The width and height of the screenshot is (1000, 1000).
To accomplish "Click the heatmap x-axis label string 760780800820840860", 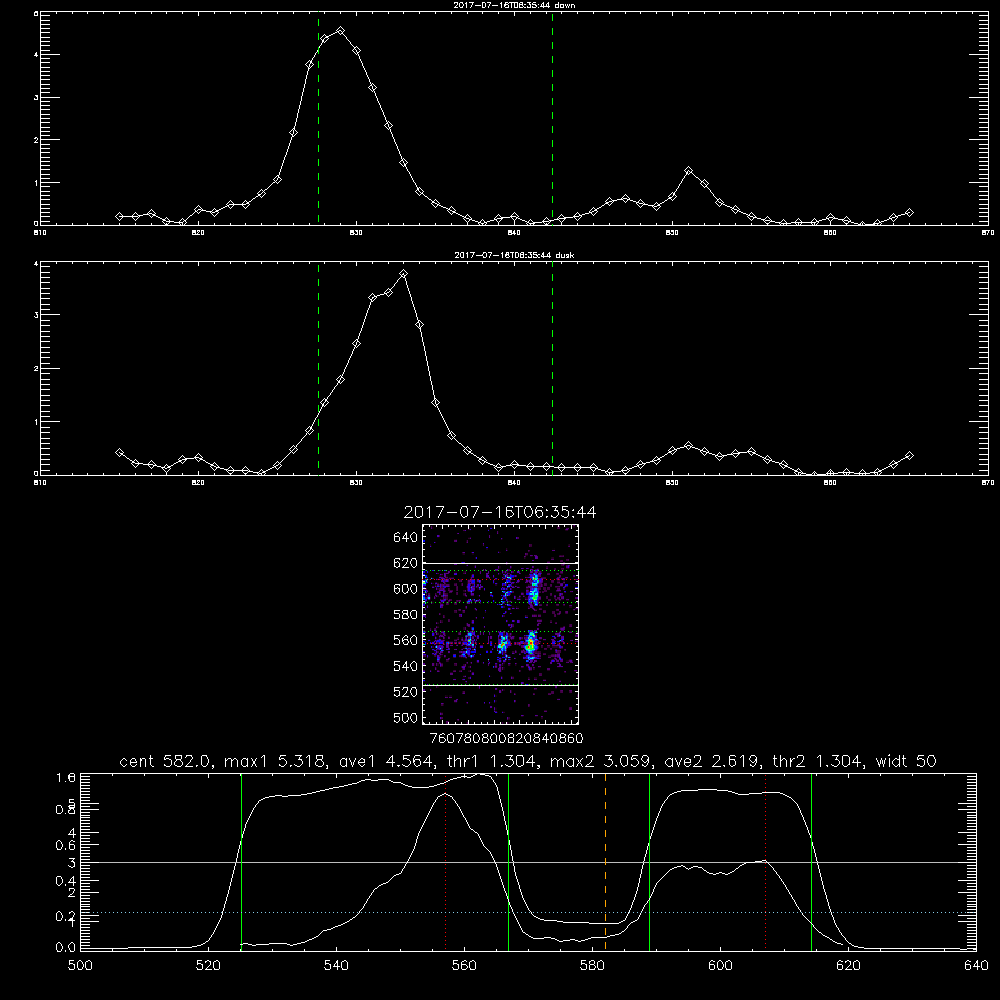I will pyautogui.click(x=506, y=738).
